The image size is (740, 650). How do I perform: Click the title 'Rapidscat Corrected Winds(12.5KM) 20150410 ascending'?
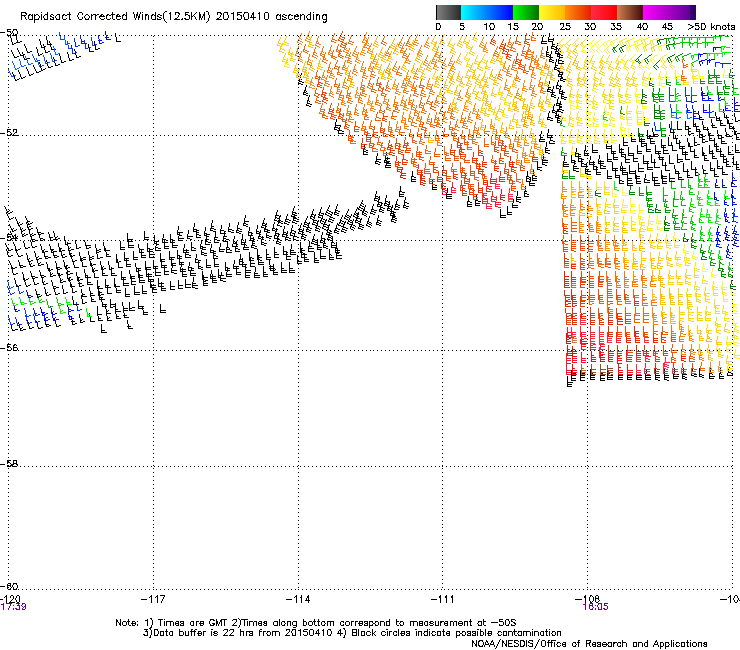tap(174, 17)
